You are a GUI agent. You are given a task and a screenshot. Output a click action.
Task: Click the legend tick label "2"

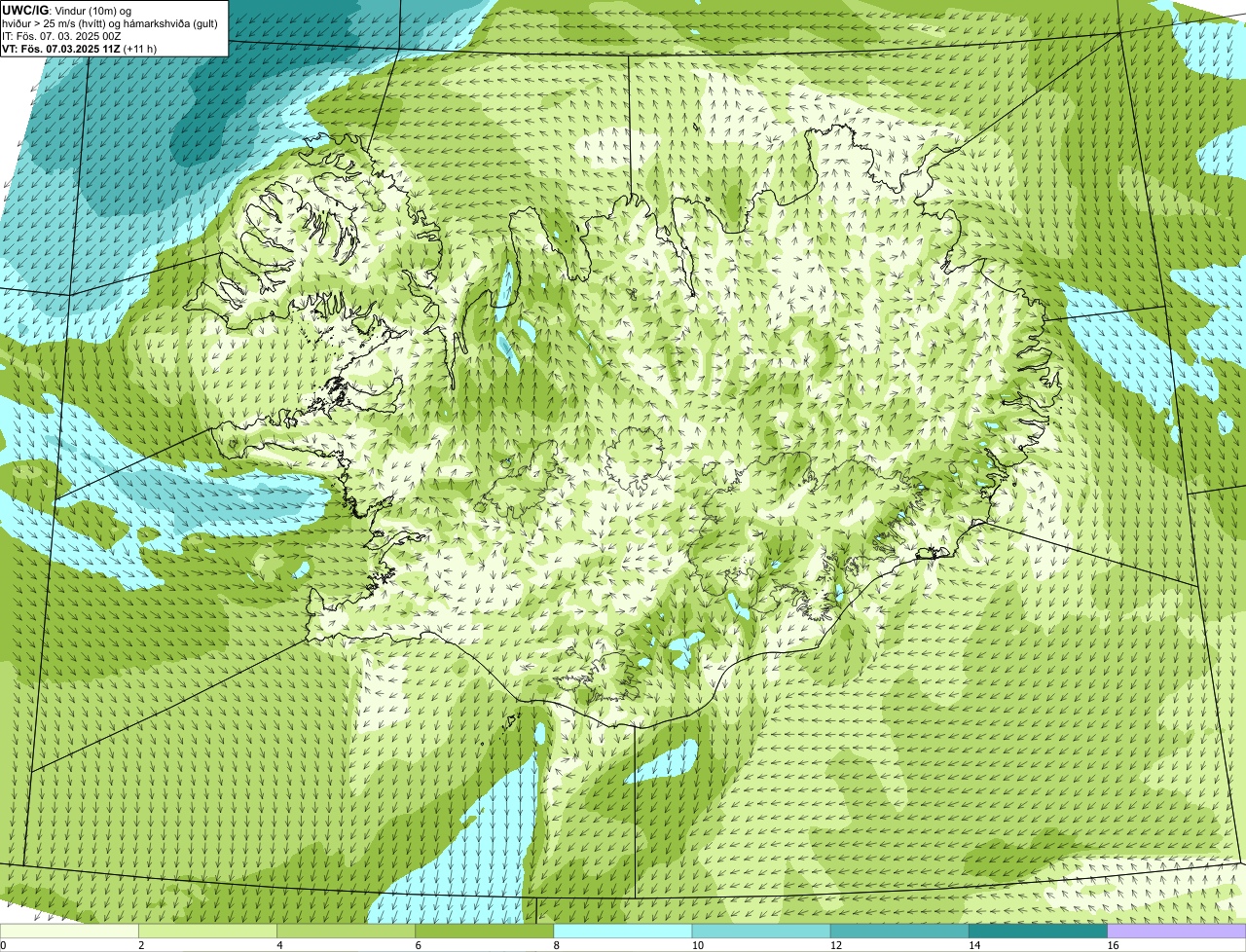point(141,945)
